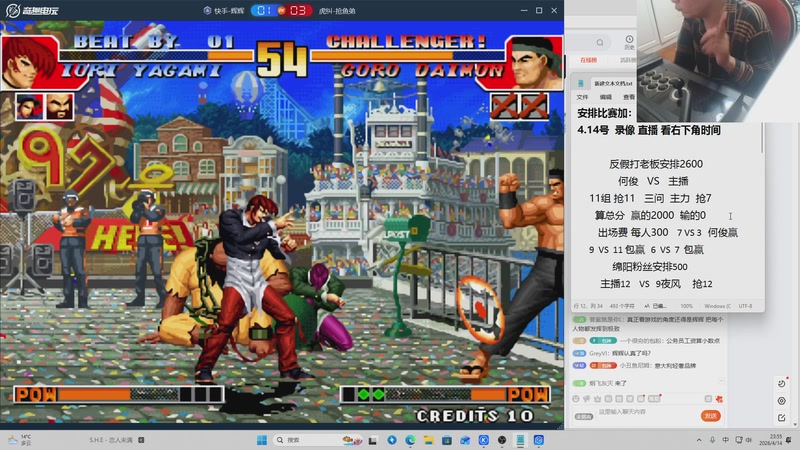Open the weather widget on the taskbar
800x450 pixels.
[19, 440]
